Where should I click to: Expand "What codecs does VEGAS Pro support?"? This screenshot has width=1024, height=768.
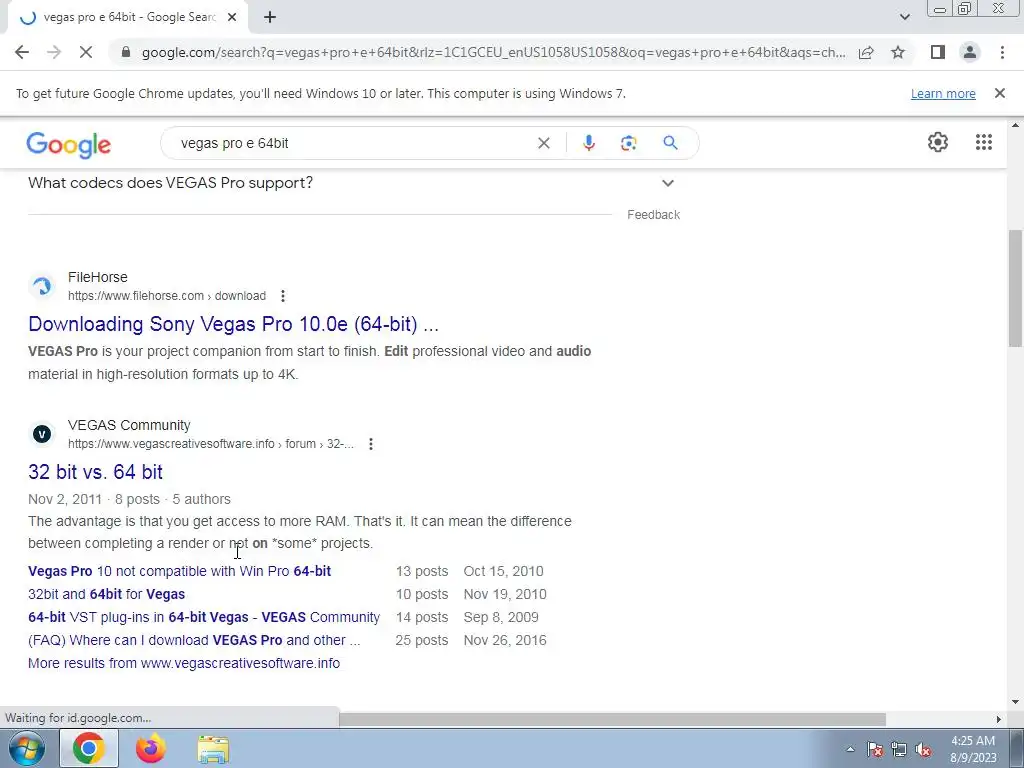[351, 183]
